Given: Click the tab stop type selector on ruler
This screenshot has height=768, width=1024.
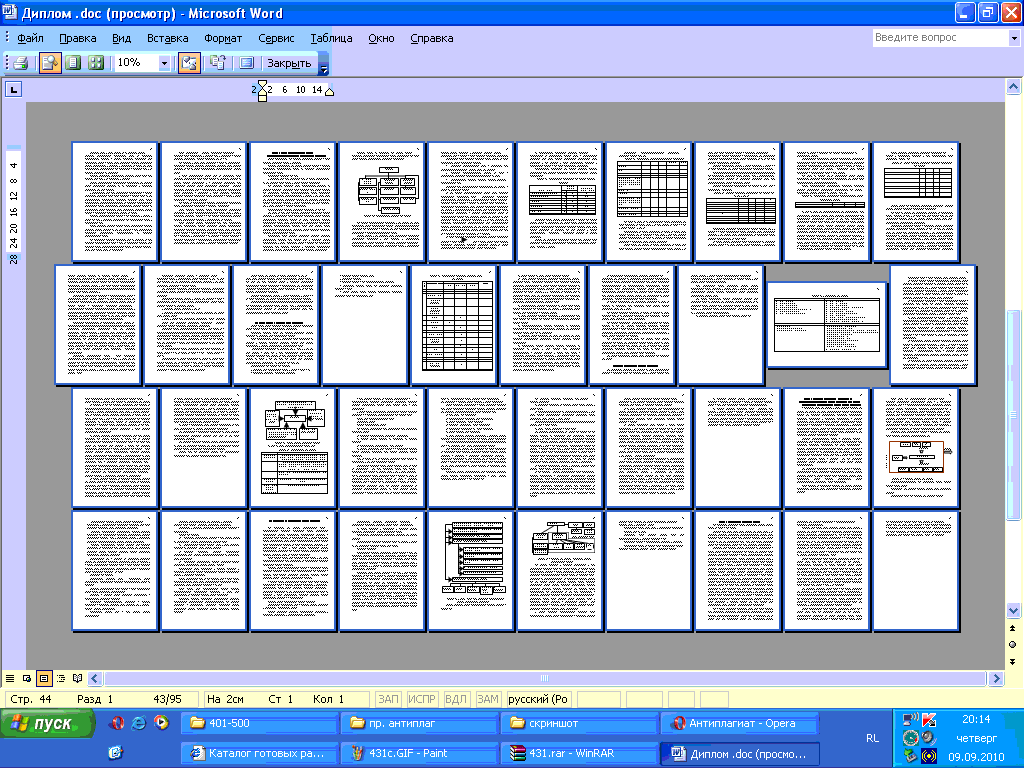Looking at the screenshot, I should pyautogui.click(x=14, y=89).
